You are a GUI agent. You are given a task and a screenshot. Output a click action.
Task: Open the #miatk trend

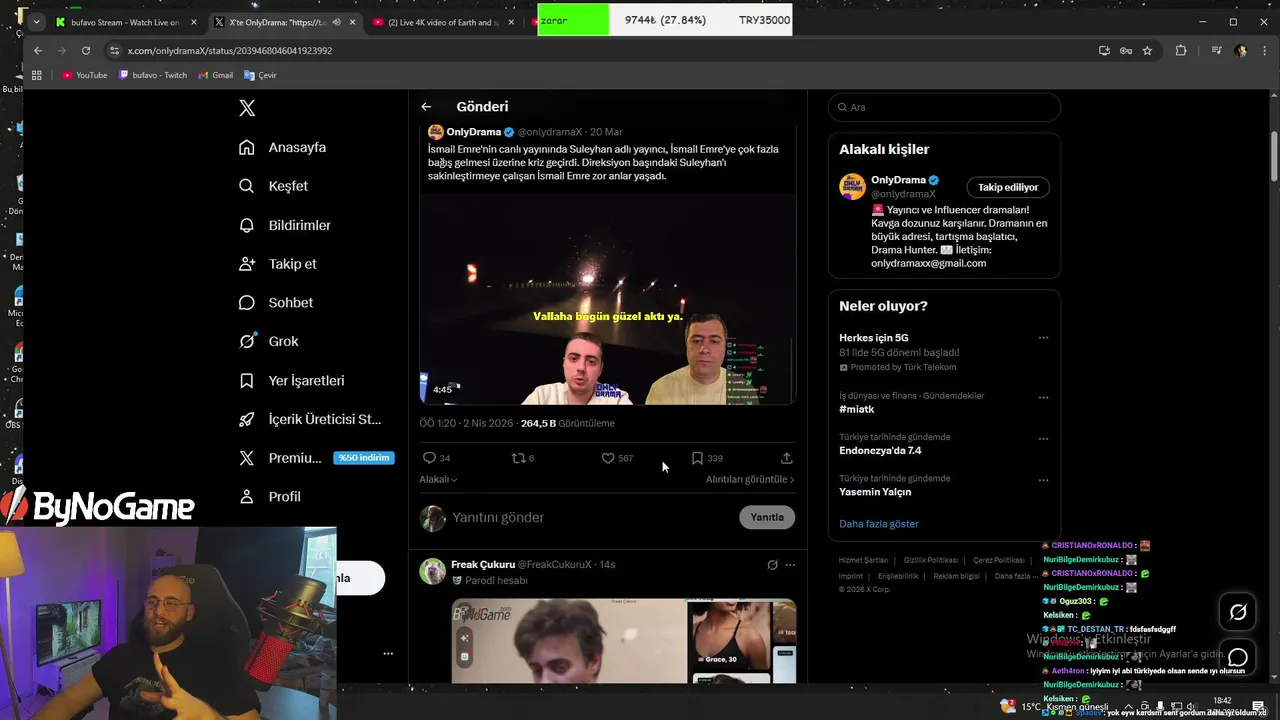click(x=857, y=409)
